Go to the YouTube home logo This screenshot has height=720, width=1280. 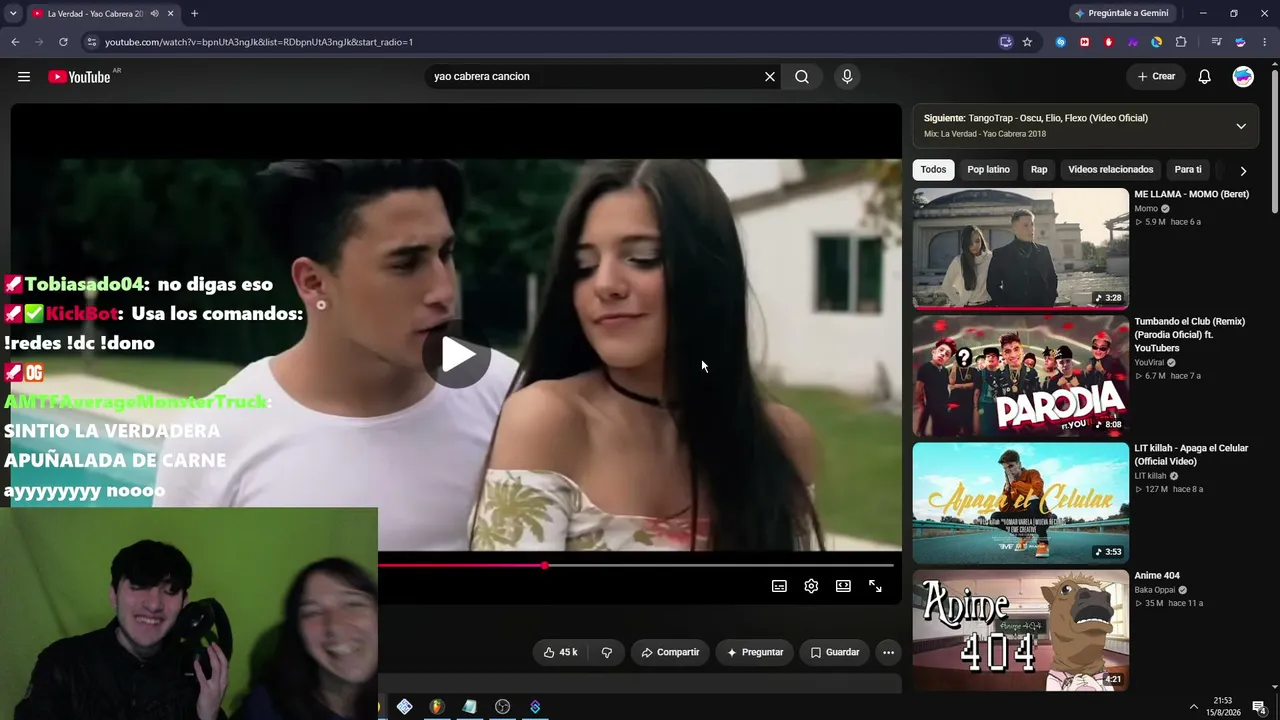[x=79, y=77]
